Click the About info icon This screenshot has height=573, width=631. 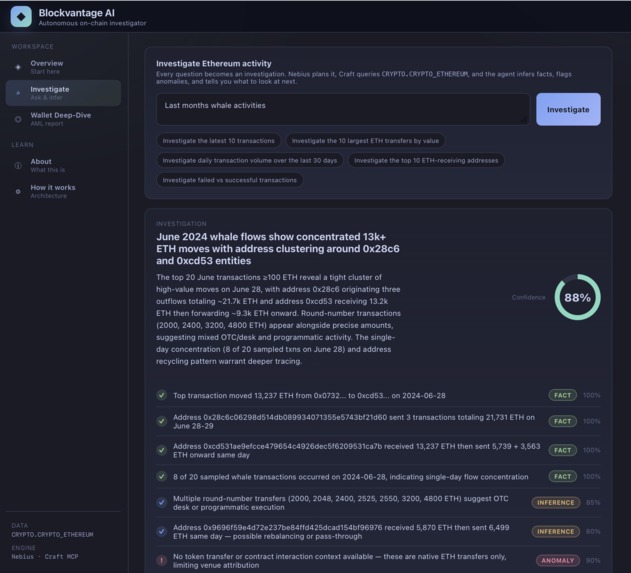(18, 165)
